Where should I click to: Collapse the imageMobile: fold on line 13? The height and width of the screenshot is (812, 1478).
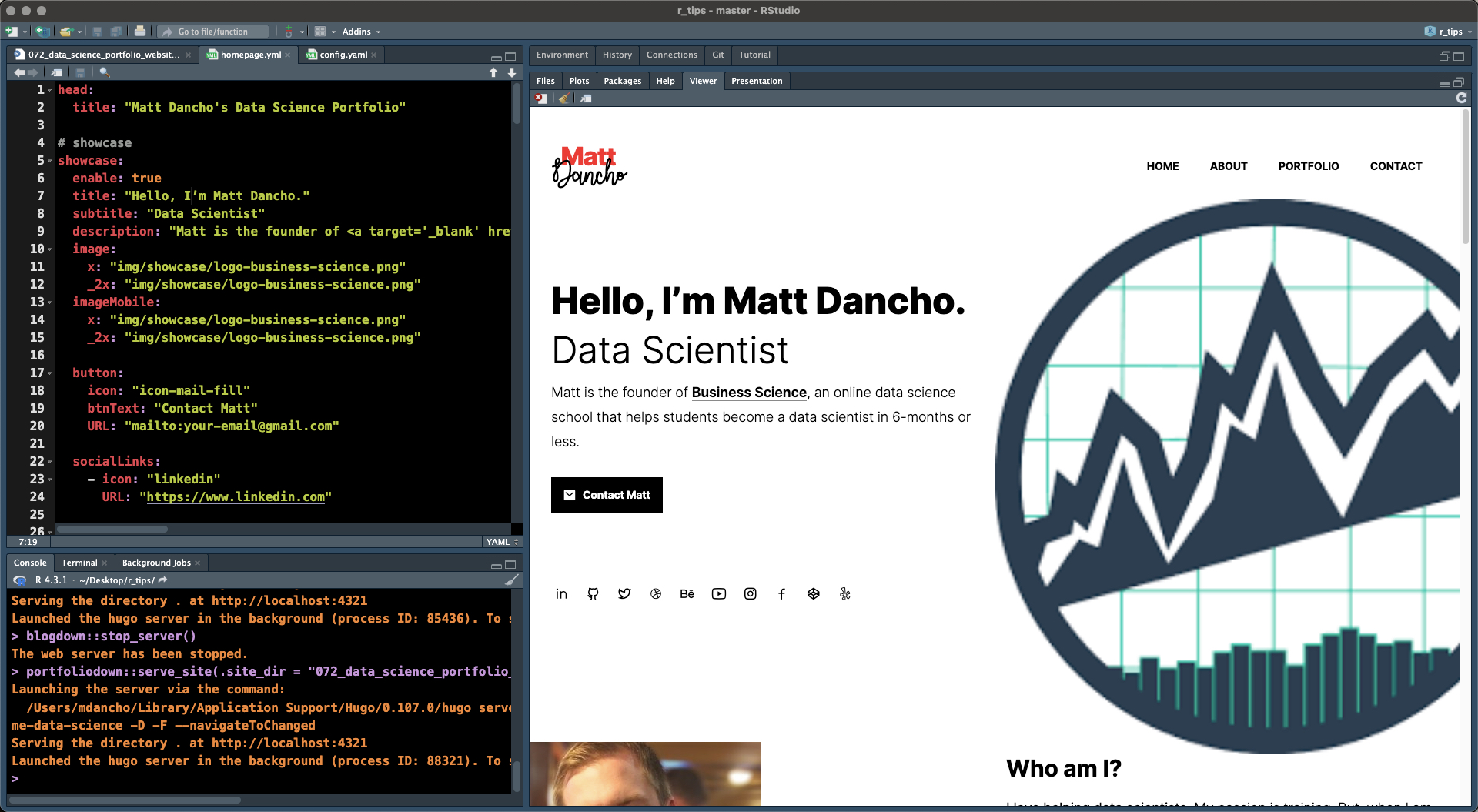tap(50, 302)
